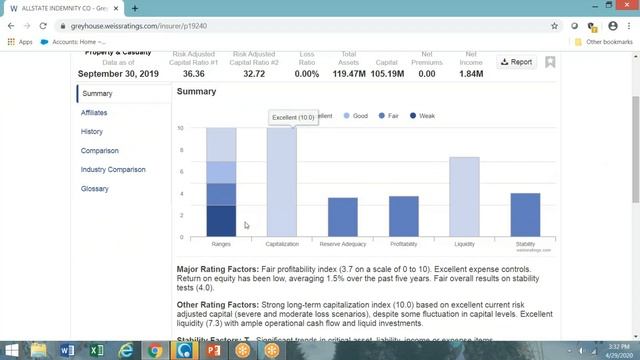640x360 pixels.
Task: Open the Comparison section
Action: (100, 151)
